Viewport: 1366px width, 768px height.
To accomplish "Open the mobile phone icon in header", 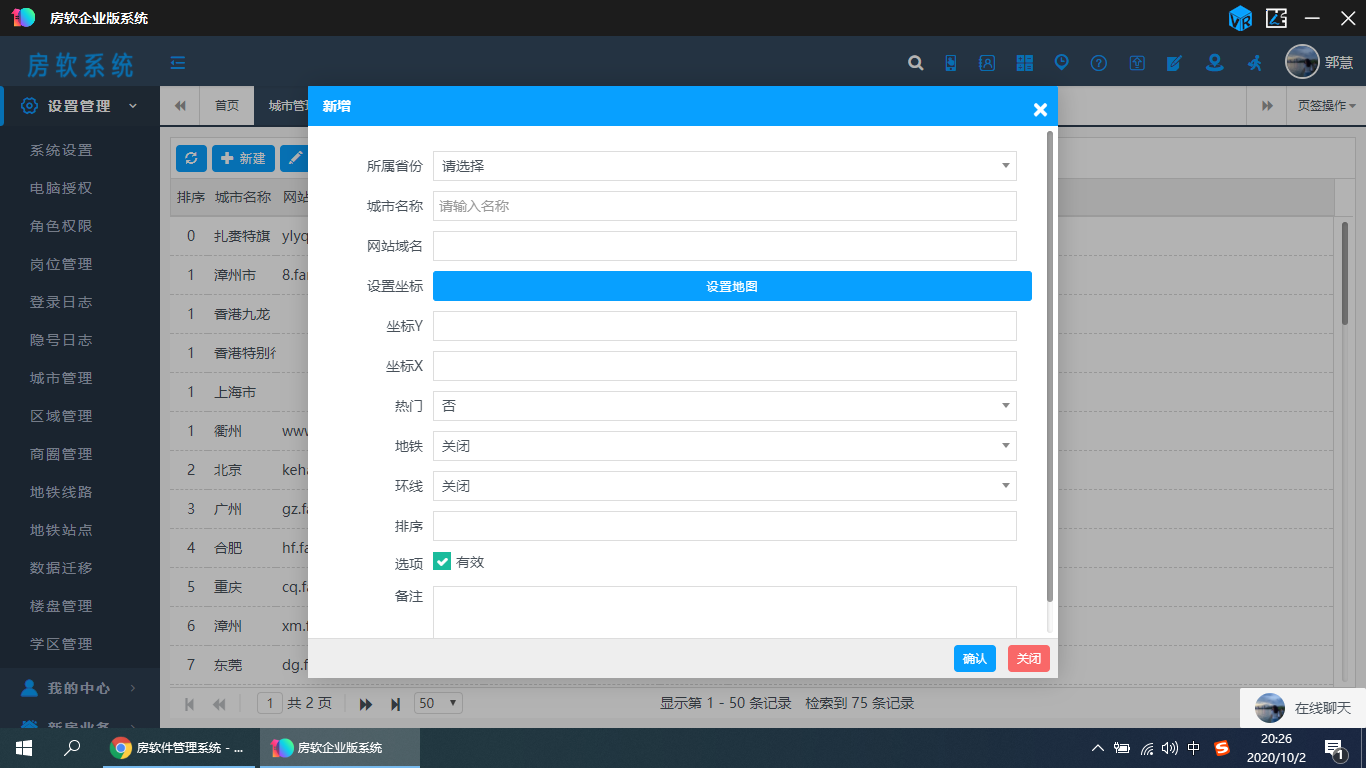I will pos(951,63).
